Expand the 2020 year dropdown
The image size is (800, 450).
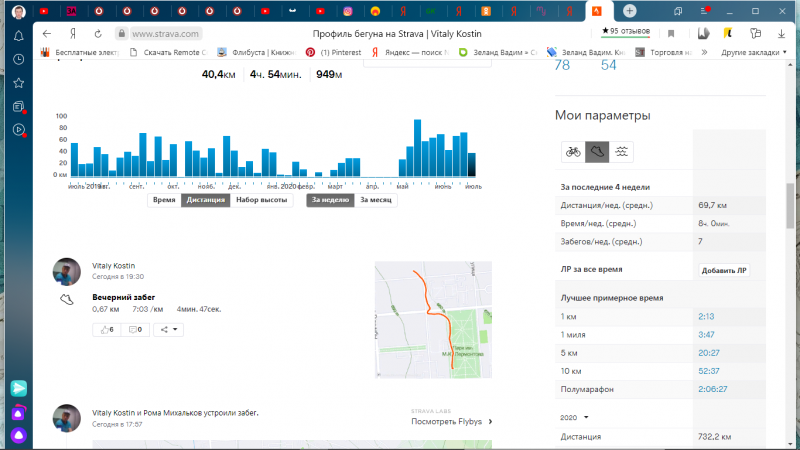coord(574,417)
